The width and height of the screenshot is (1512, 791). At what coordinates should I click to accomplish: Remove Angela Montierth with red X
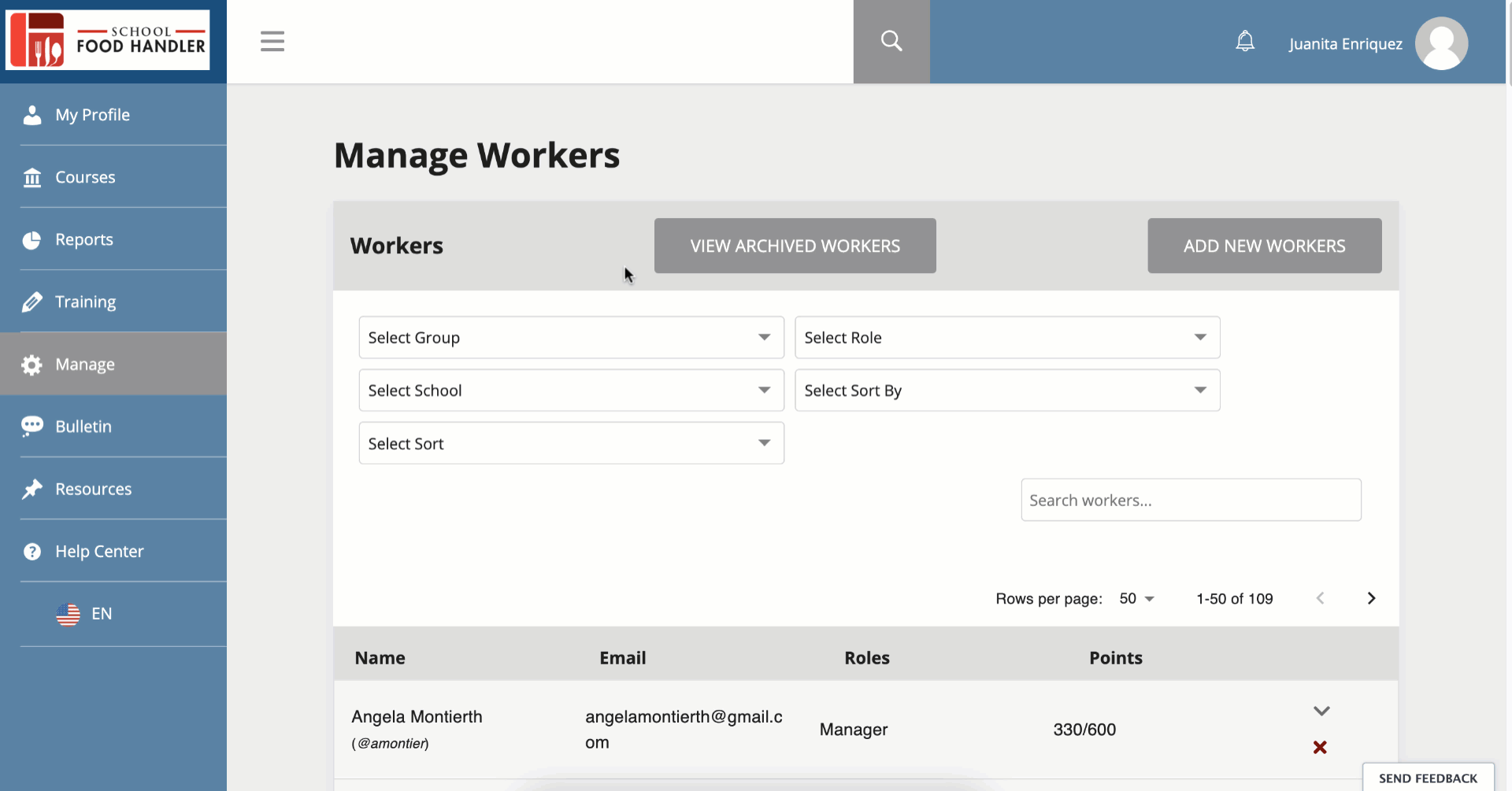[1320, 747]
